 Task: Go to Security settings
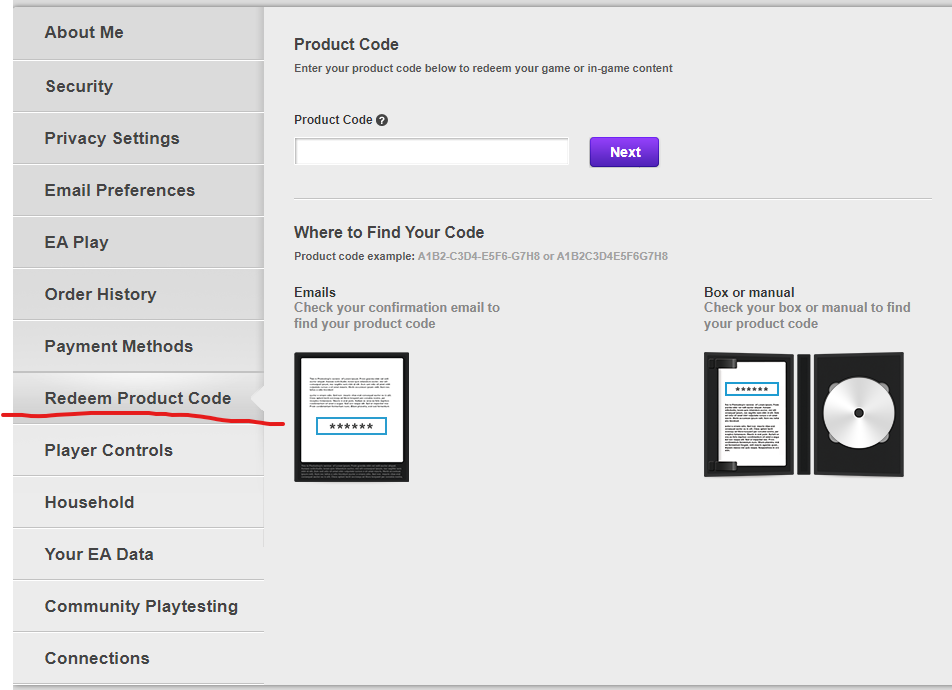pyautogui.click(x=138, y=86)
